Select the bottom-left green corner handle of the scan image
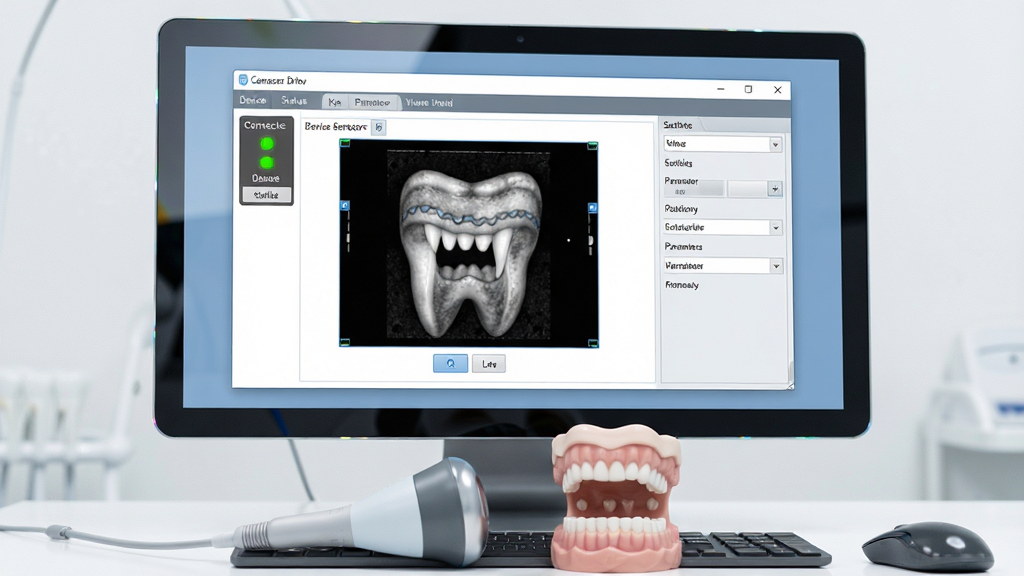This screenshot has width=1024, height=576. pos(345,342)
